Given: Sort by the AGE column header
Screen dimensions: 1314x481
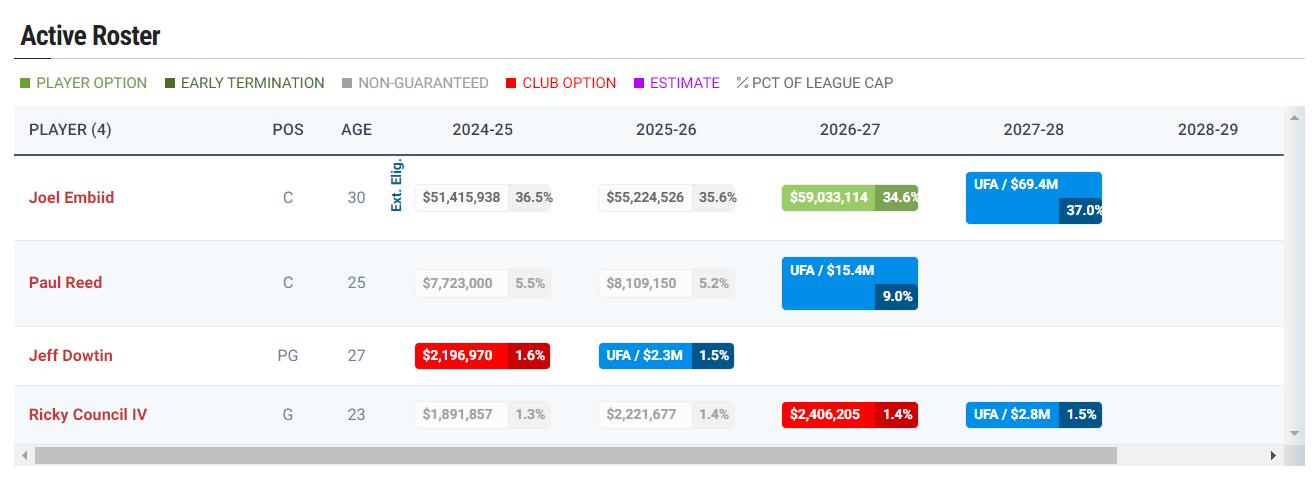Looking at the screenshot, I should coord(356,130).
